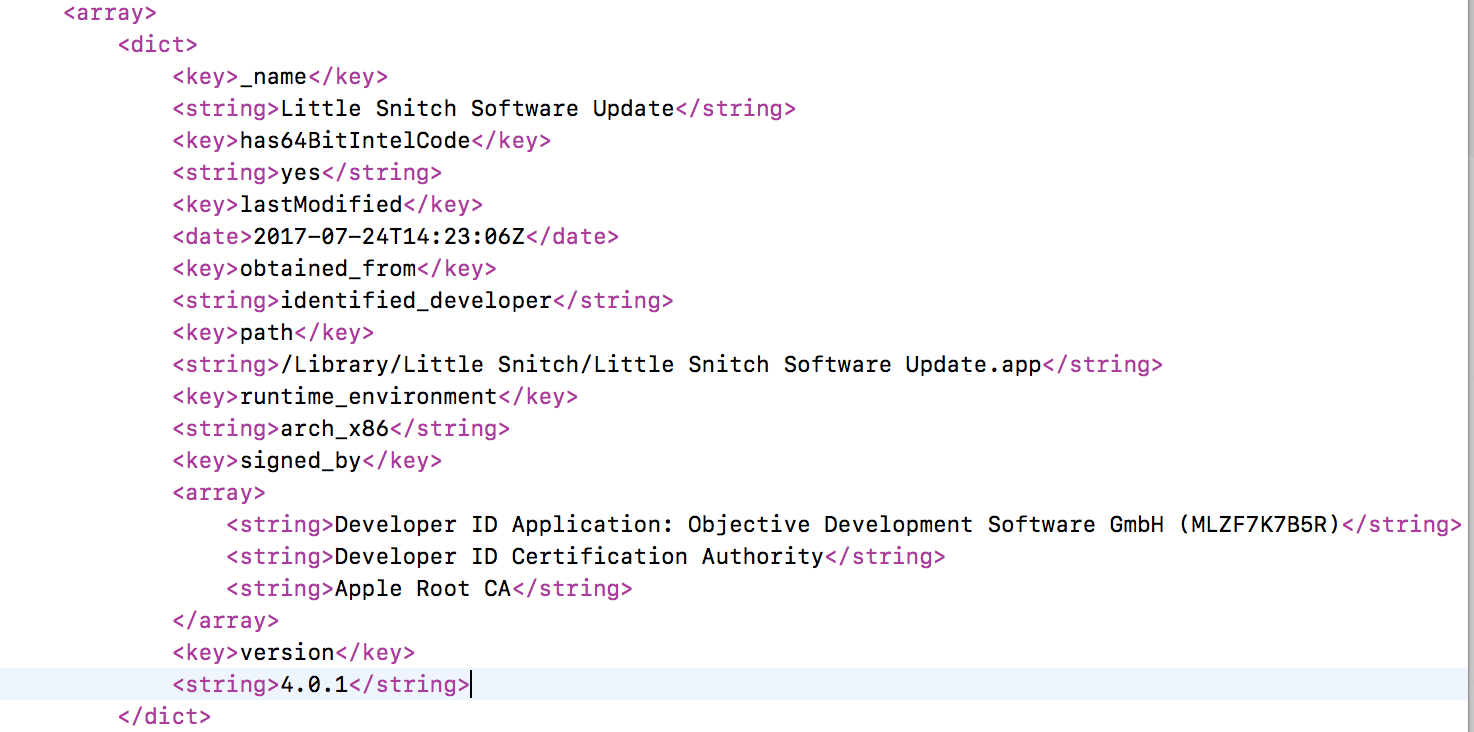
Task: Click the date value 2017-07-24T14:23:06Z
Action: point(389,237)
